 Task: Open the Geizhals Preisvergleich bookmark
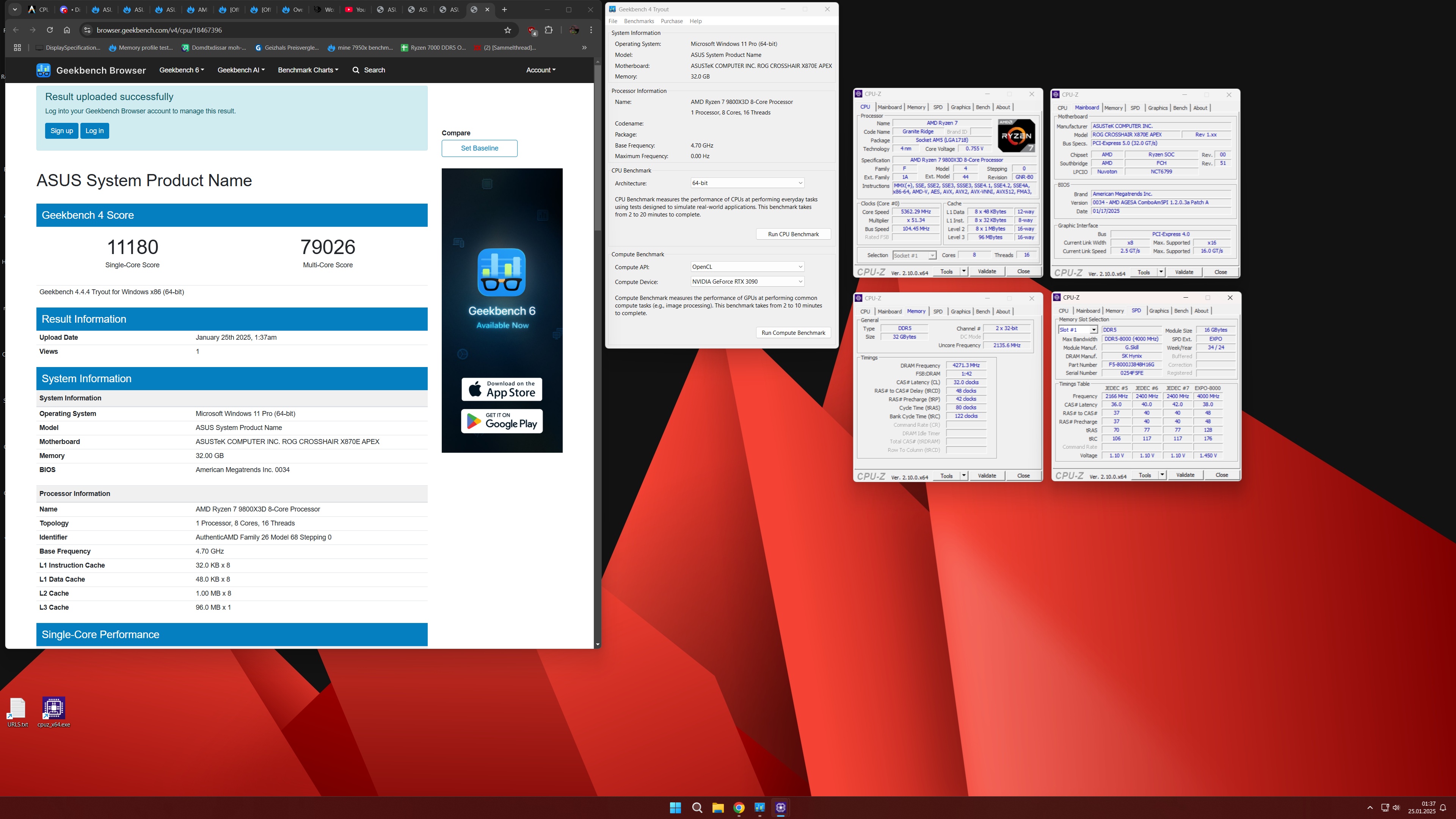click(287, 47)
